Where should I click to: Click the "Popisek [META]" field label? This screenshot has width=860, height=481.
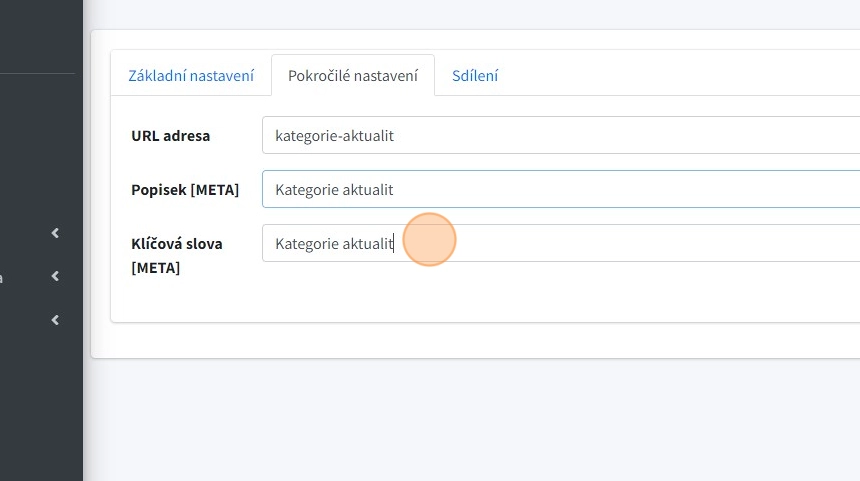point(185,189)
